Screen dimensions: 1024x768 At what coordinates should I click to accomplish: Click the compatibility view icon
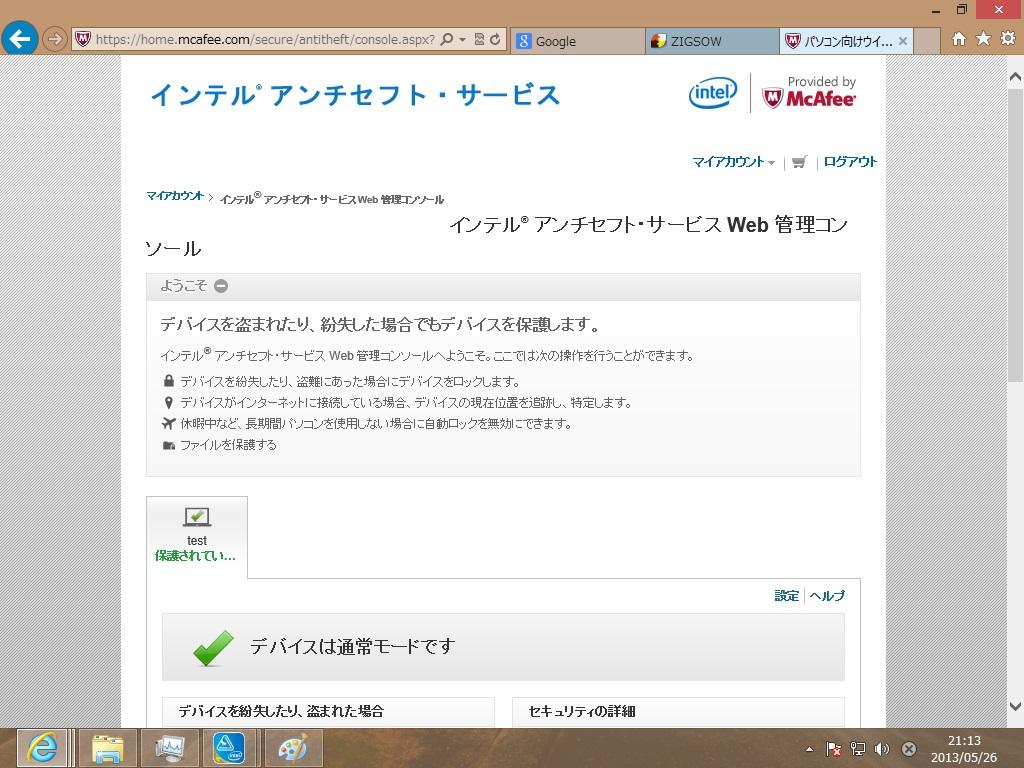coord(479,39)
